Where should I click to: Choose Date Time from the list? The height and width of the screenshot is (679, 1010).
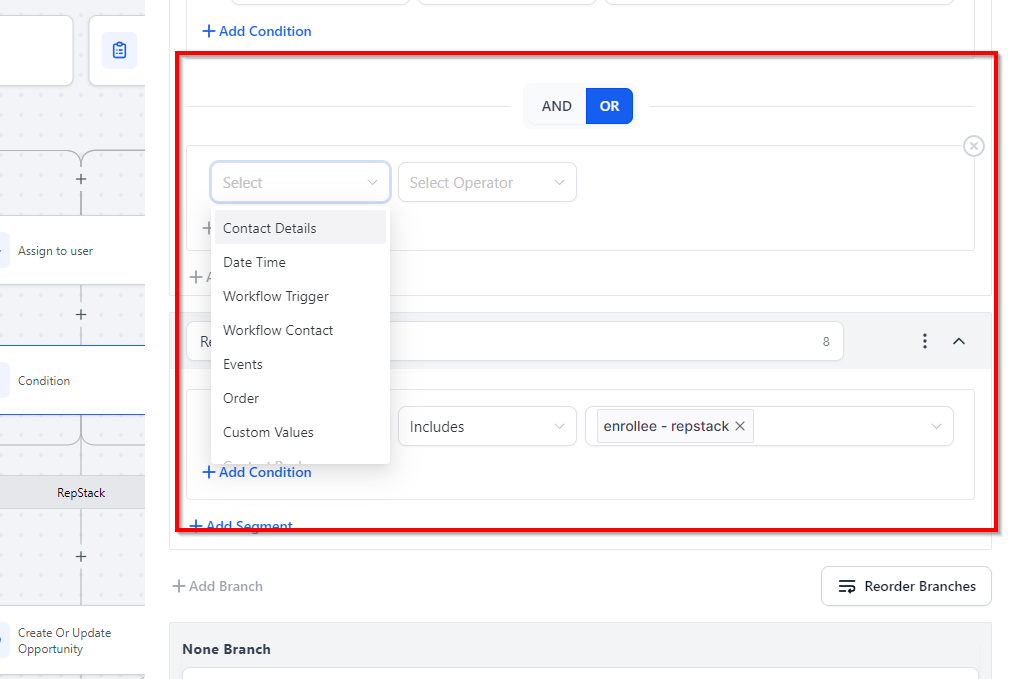coord(300,262)
